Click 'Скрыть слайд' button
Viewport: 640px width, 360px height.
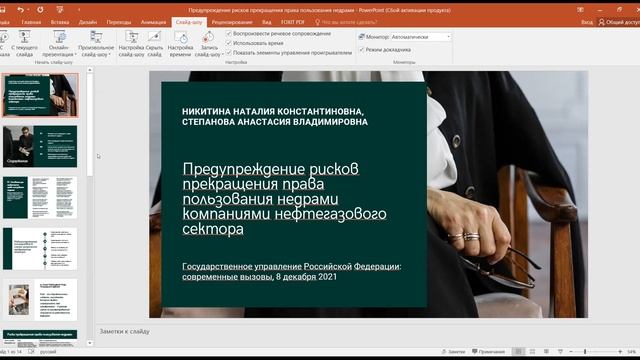[x=155, y=43]
